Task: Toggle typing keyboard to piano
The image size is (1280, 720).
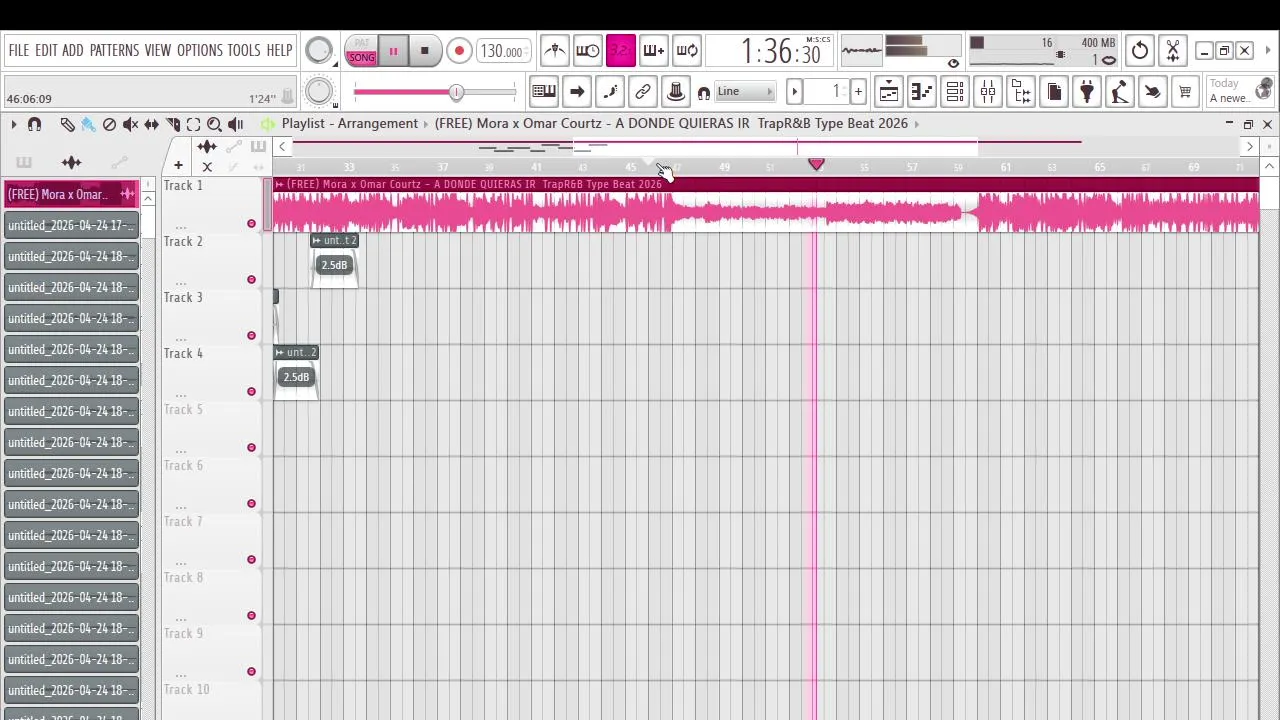Action: point(544,92)
